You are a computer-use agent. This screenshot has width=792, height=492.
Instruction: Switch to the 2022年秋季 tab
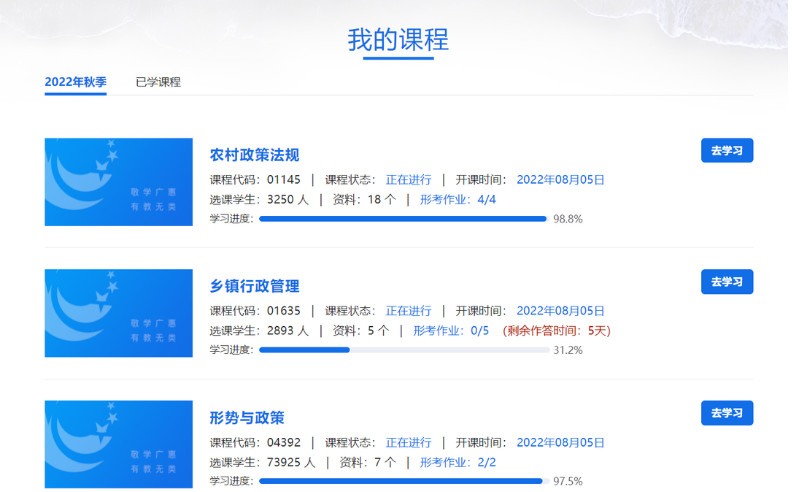point(76,82)
